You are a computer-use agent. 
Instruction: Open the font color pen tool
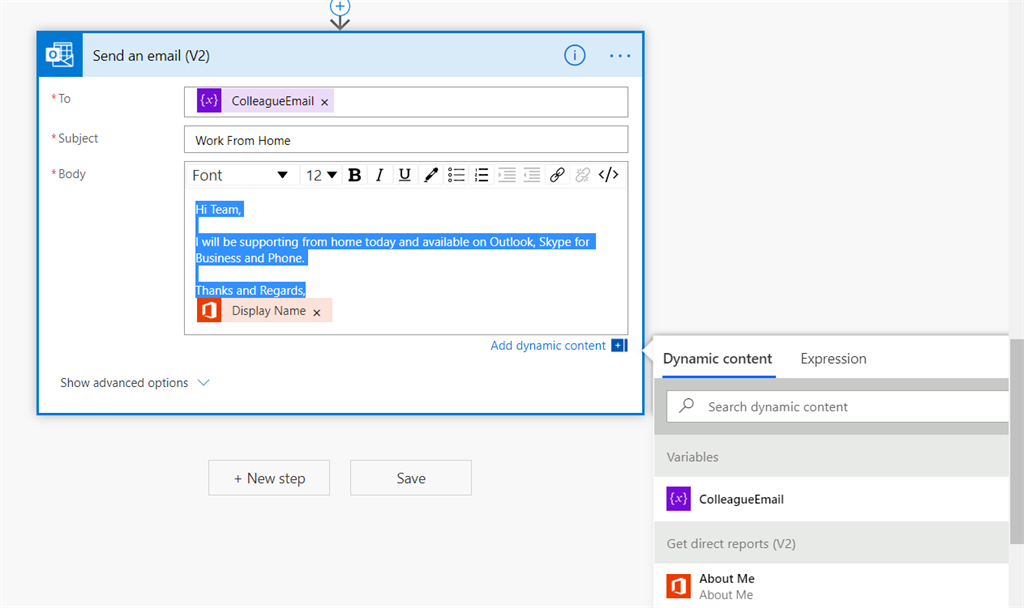pyautogui.click(x=430, y=175)
